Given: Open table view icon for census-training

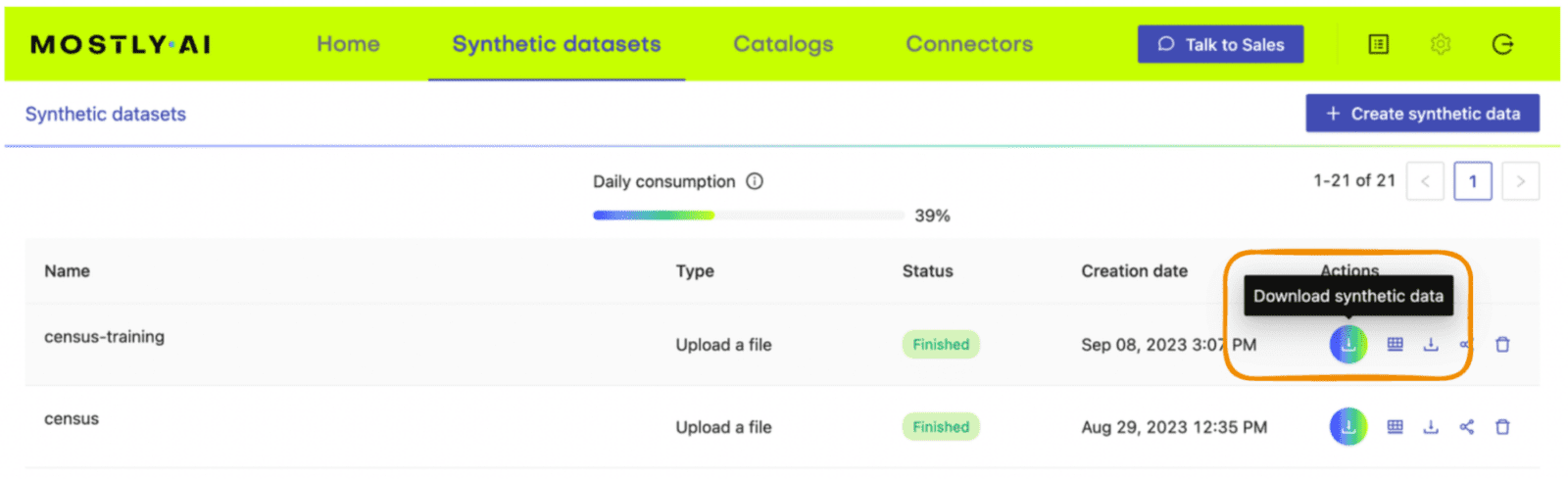Looking at the screenshot, I should coord(1395,345).
